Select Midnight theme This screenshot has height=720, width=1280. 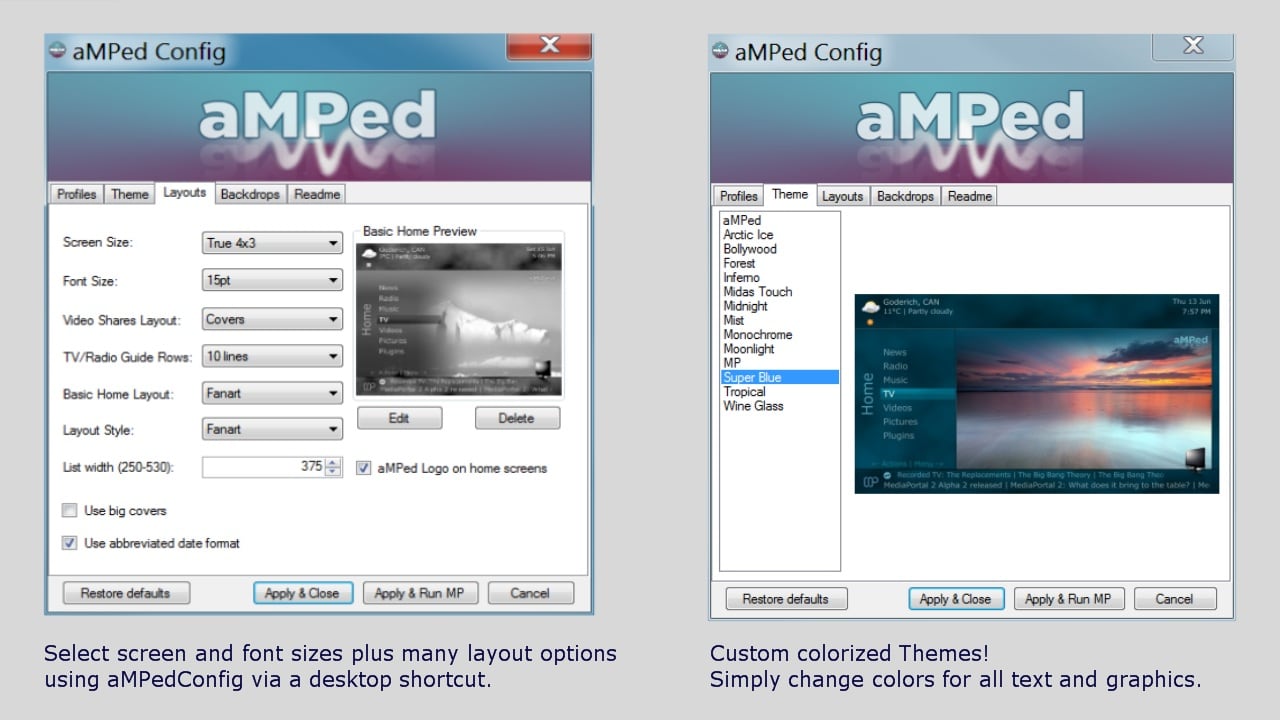746,306
